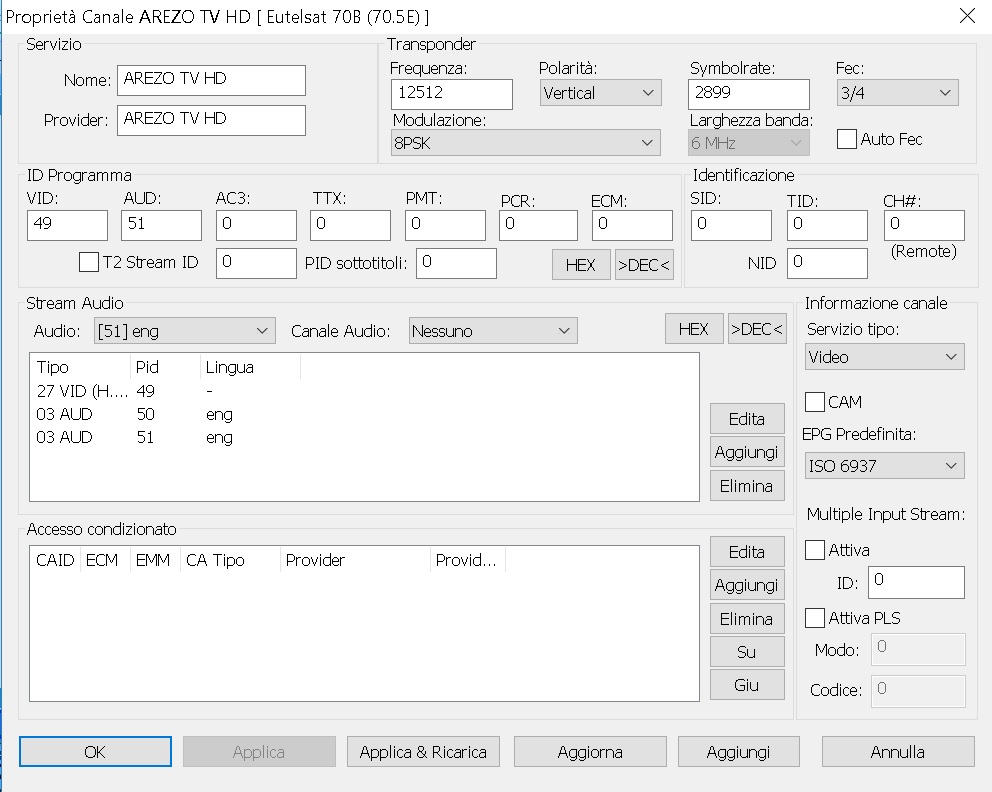The image size is (992, 792).
Task: Click HEX button in ID Programma
Action: [x=581, y=264]
